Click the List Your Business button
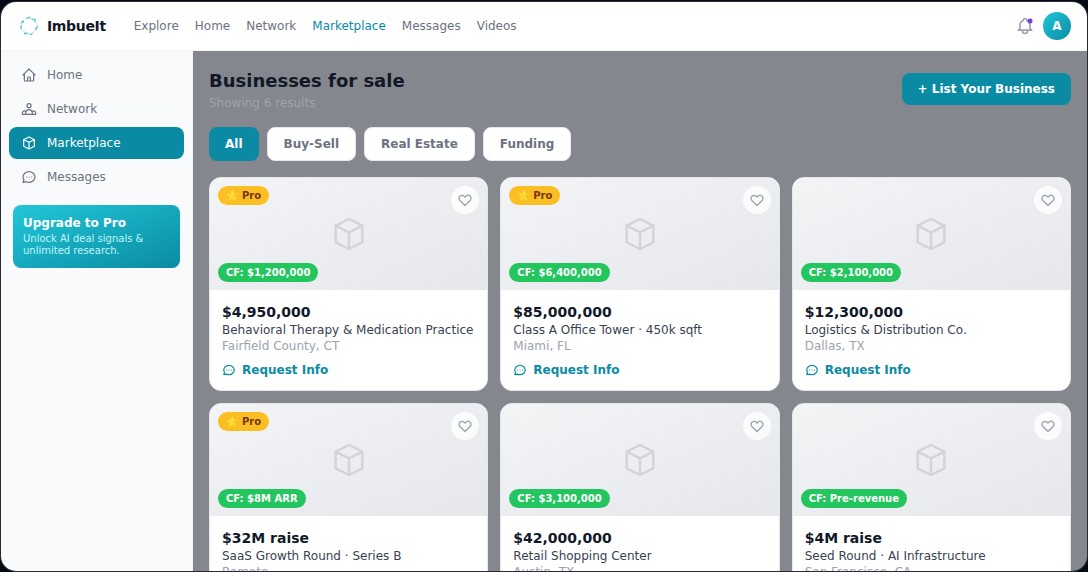Screen dimensions: 1088x572 pos(986,89)
